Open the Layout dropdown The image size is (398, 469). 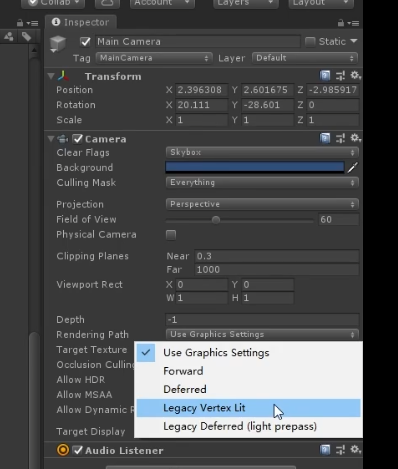[x=321, y=3]
